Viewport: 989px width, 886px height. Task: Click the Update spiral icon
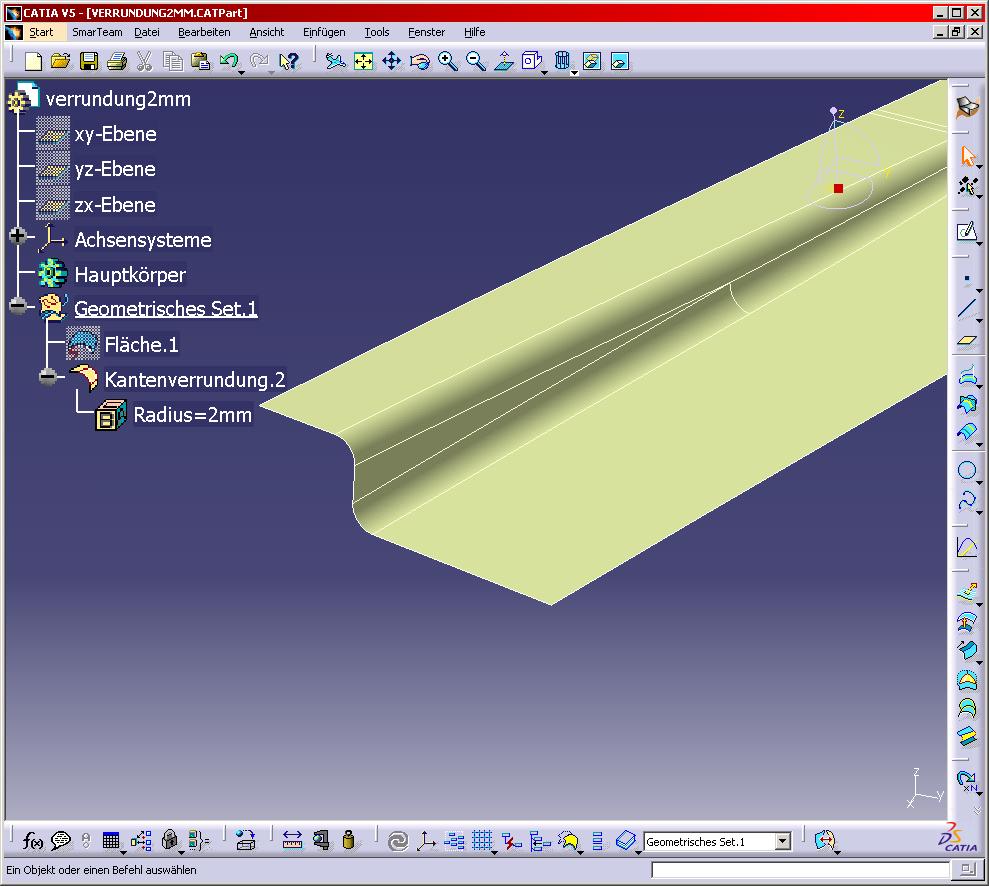click(x=398, y=841)
